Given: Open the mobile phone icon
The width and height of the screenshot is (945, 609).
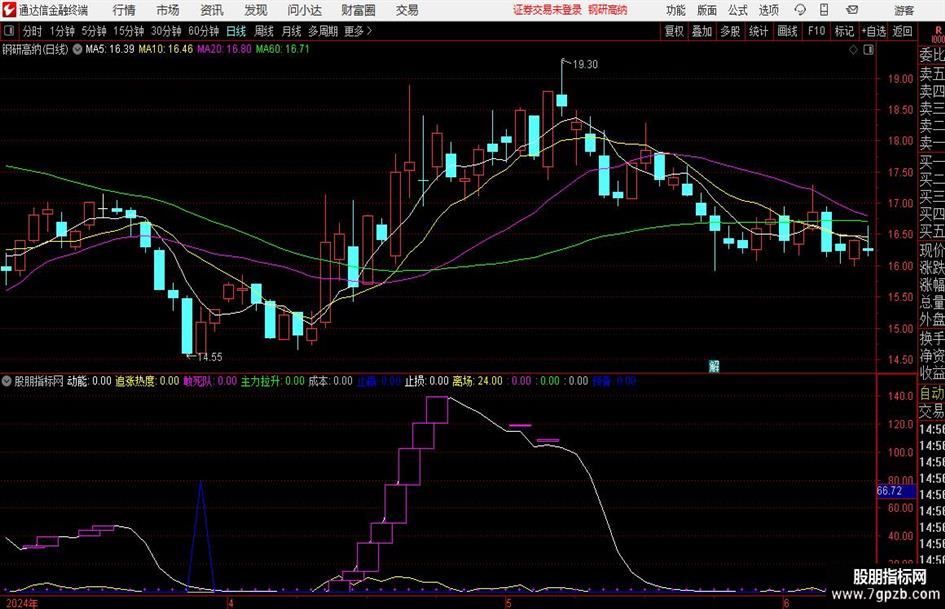Looking at the screenshot, I should click(824, 10).
